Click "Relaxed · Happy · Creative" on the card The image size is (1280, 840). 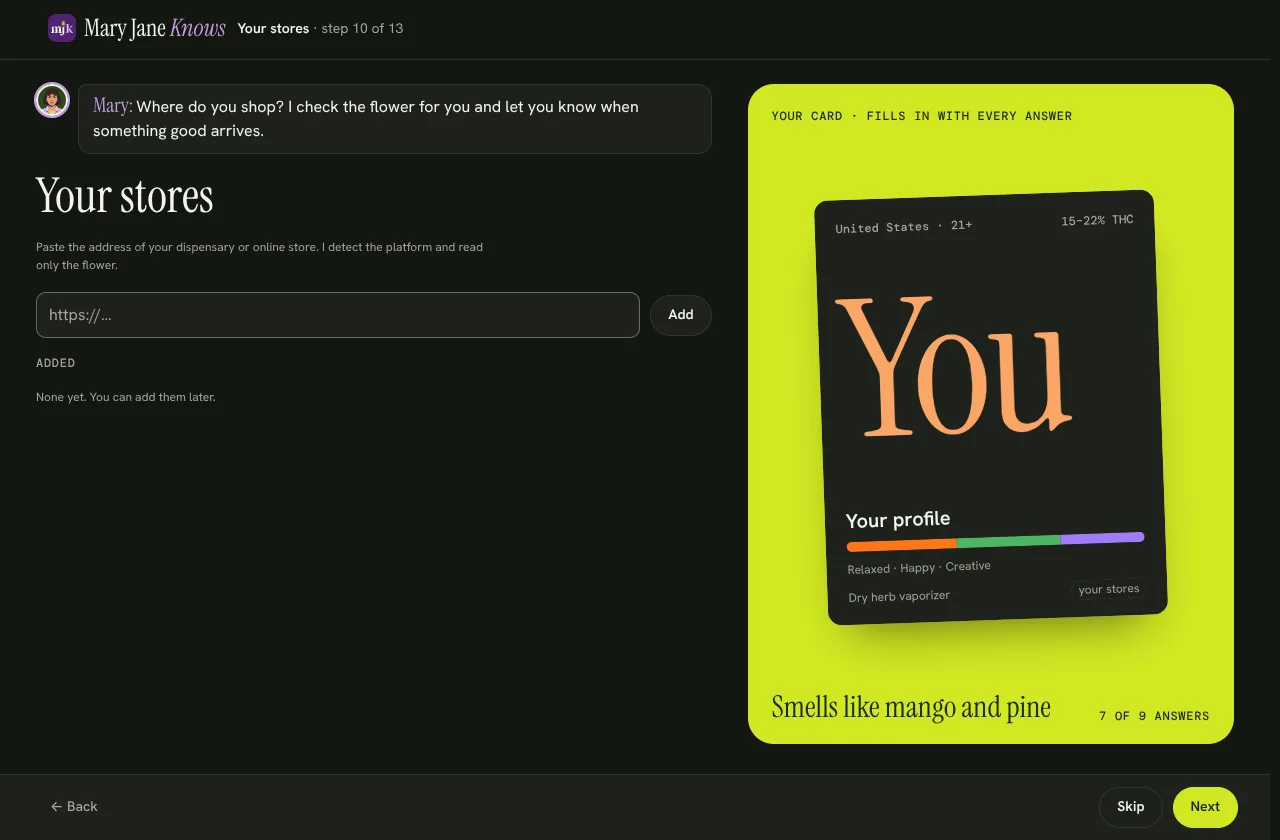click(x=919, y=568)
